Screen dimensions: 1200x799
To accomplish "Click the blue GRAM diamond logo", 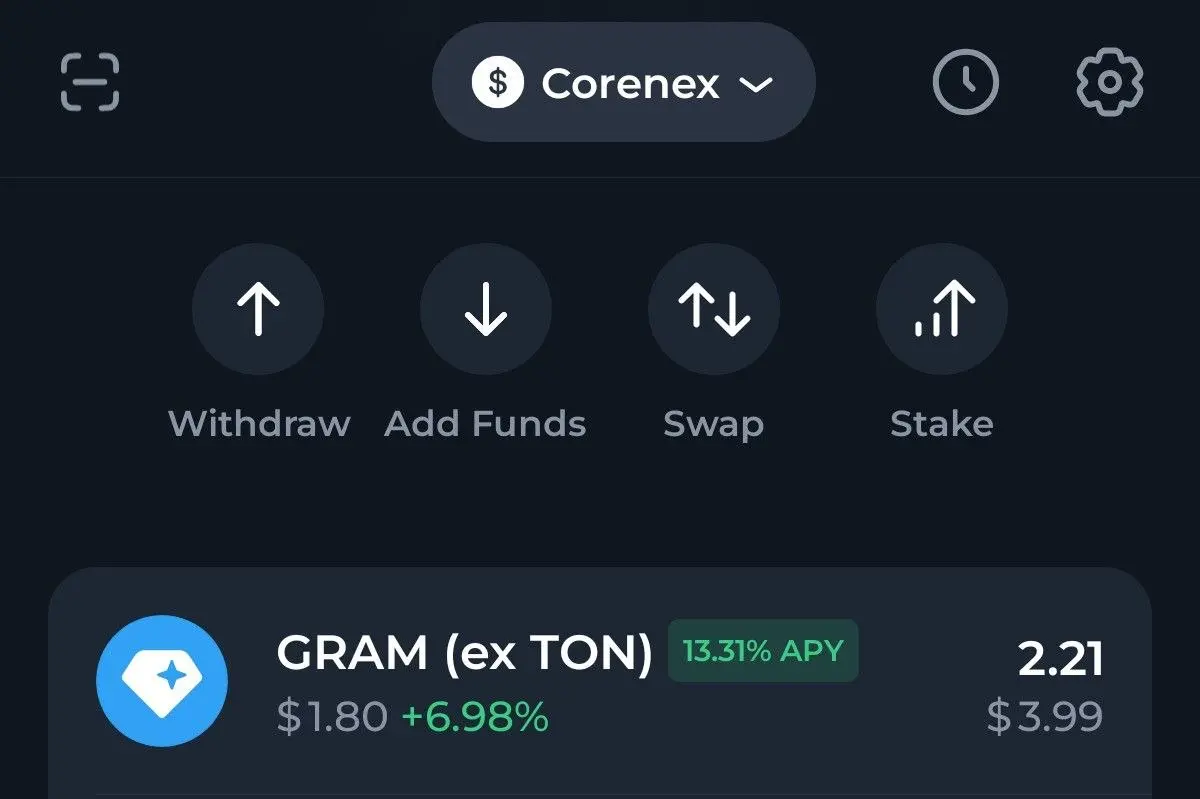I will click(162, 681).
